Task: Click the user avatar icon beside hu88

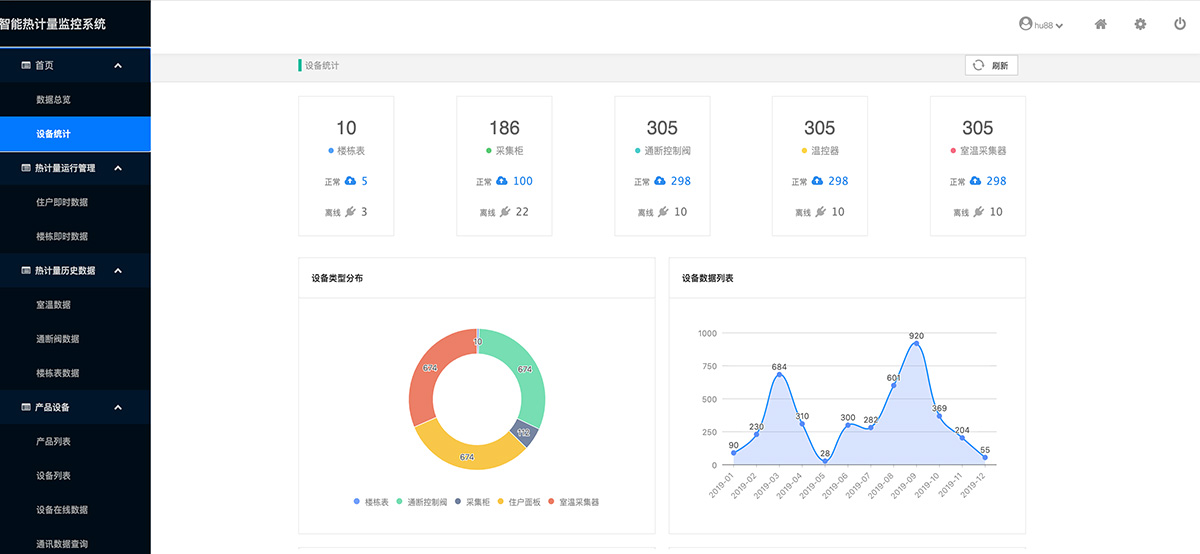Action: tap(1025, 24)
